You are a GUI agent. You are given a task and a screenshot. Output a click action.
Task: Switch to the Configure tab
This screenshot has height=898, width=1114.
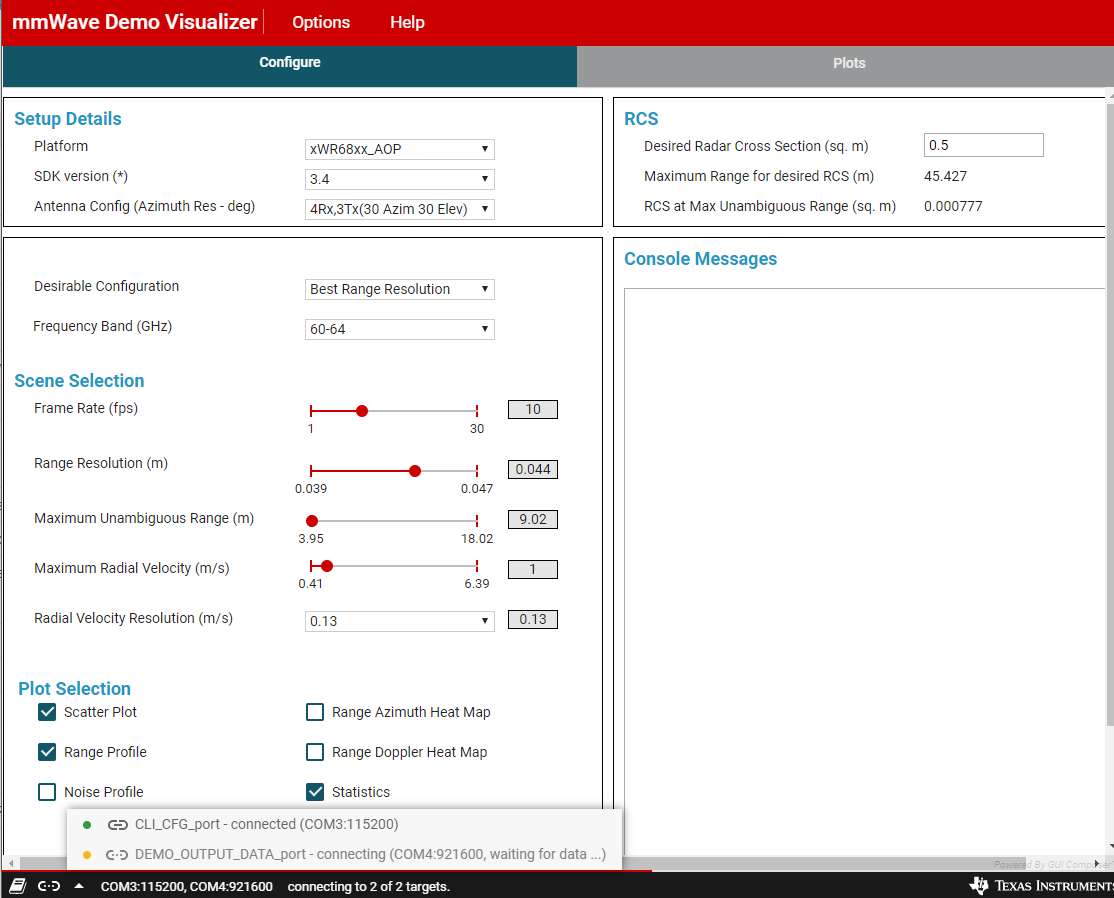tap(290, 66)
